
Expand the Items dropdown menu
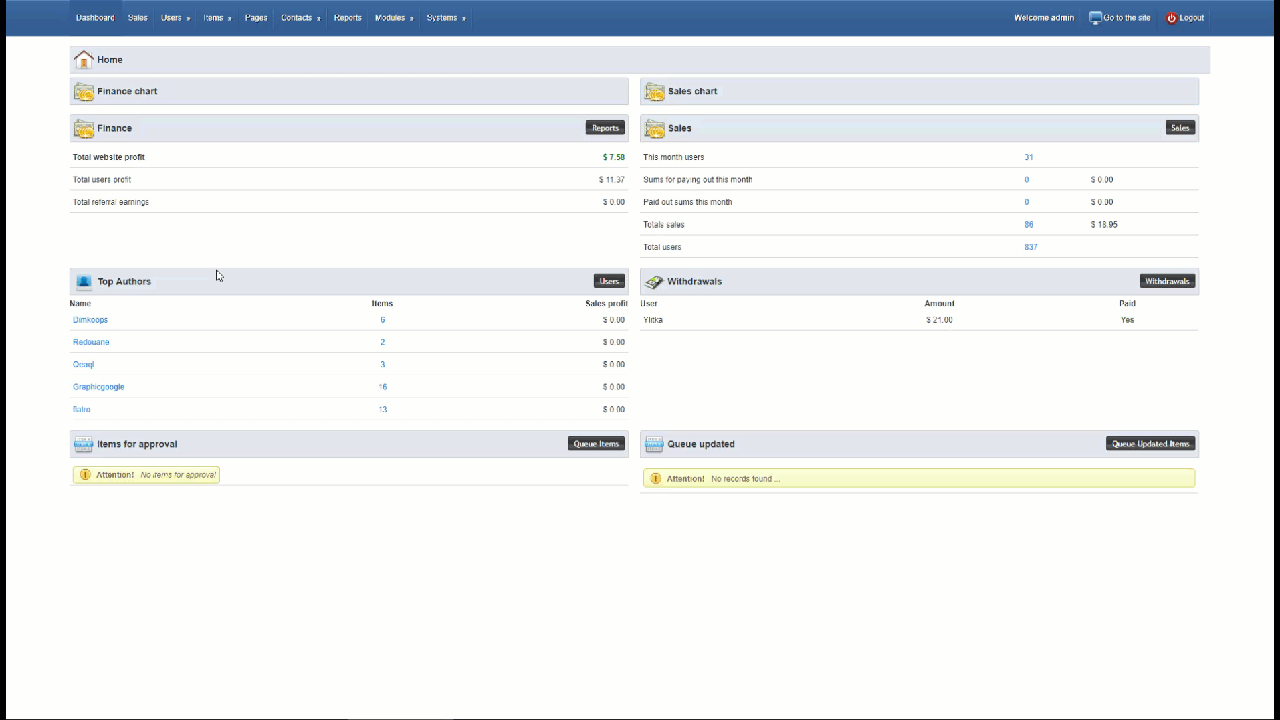(217, 18)
